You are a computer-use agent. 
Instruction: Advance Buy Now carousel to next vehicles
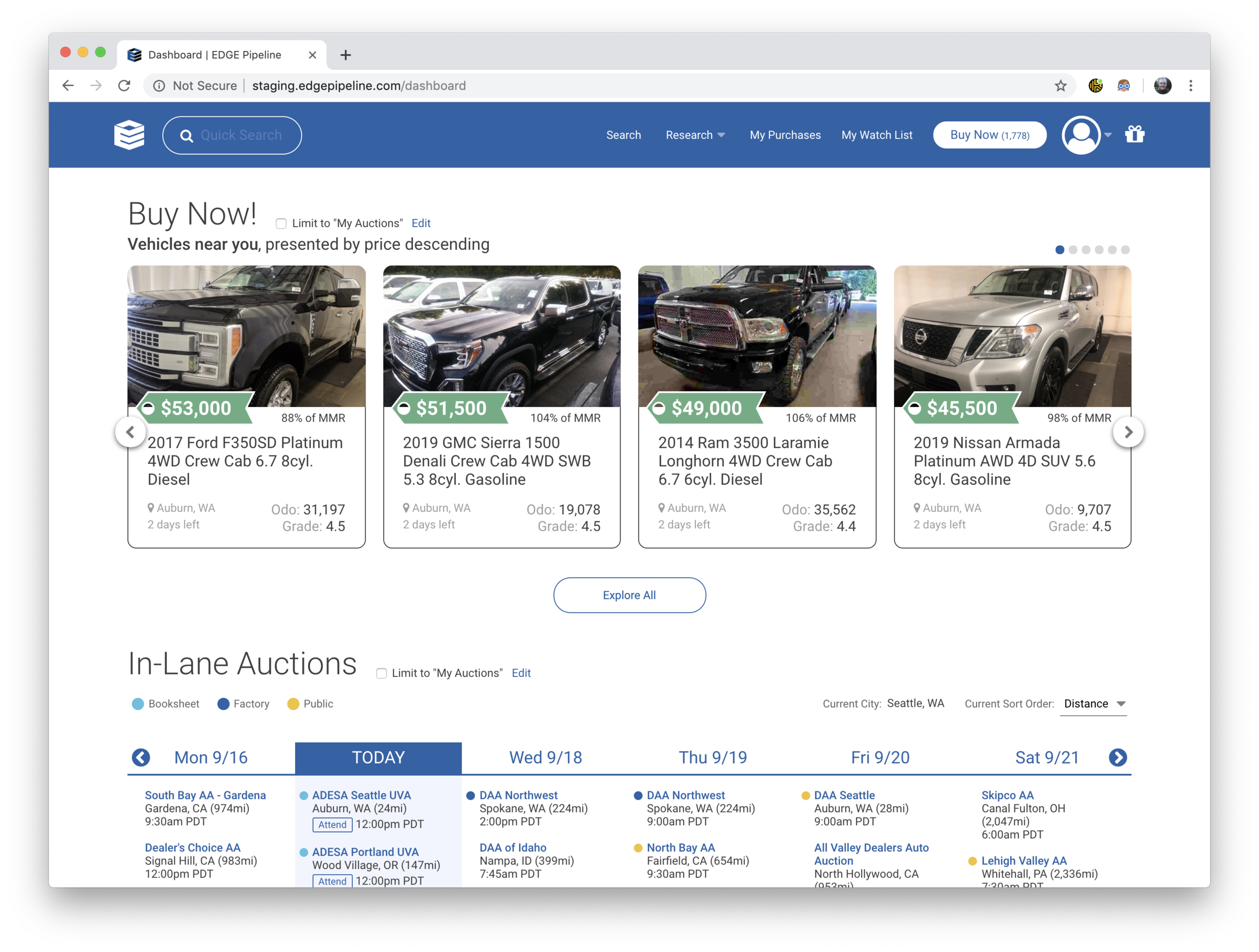tap(1128, 432)
